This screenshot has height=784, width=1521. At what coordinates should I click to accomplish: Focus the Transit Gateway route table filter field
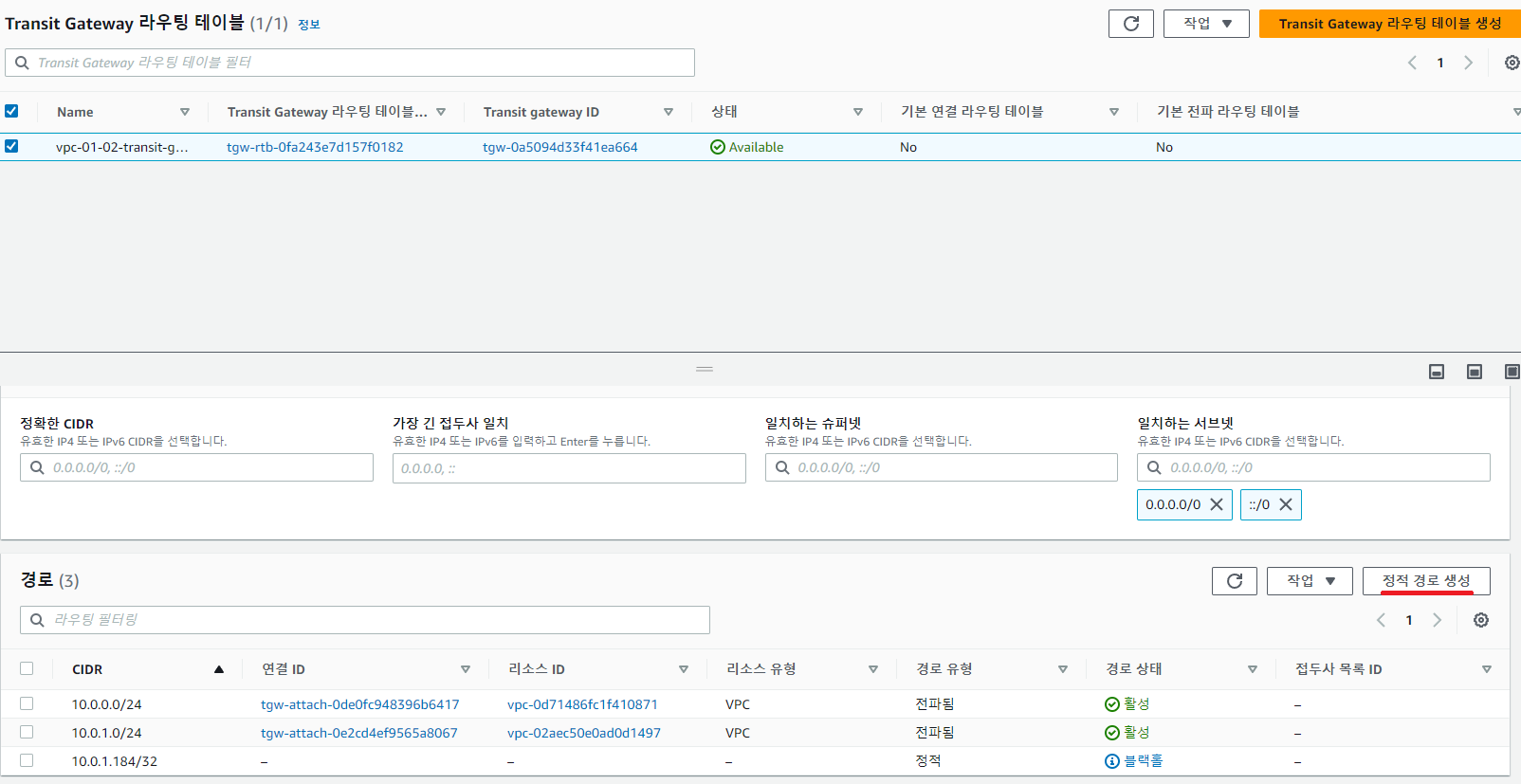(350, 63)
